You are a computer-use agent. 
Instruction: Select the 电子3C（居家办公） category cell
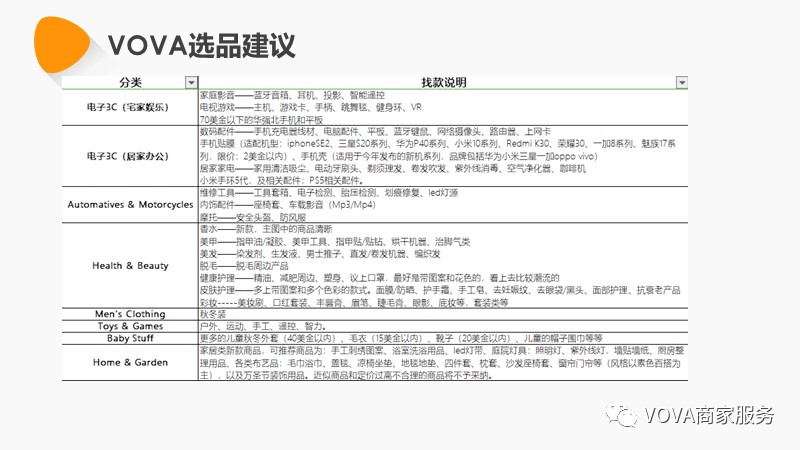coord(130,156)
